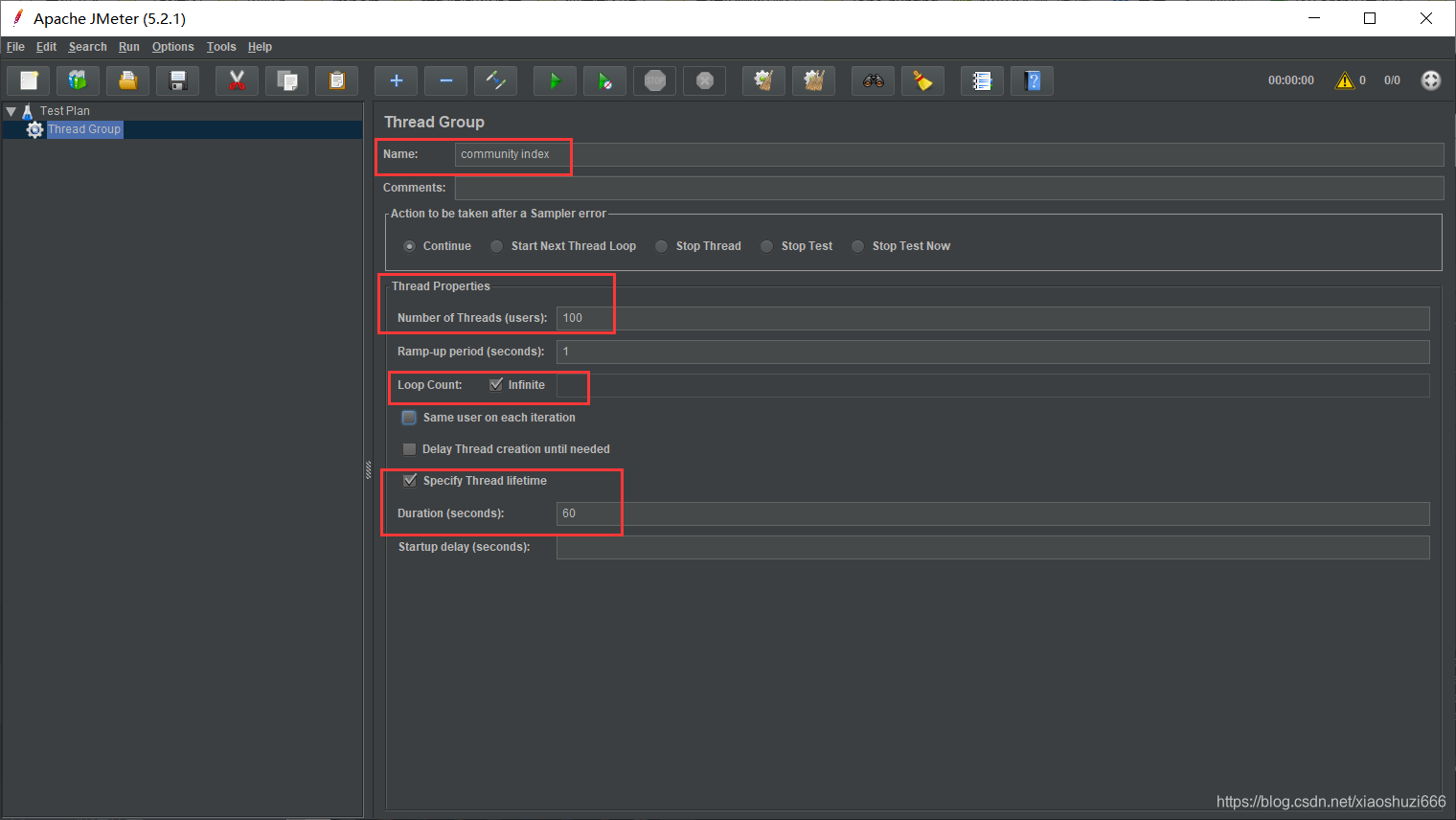Screen dimensions: 1456x820
Task: Select Stop Test Now radio button
Action: click(x=857, y=246)
